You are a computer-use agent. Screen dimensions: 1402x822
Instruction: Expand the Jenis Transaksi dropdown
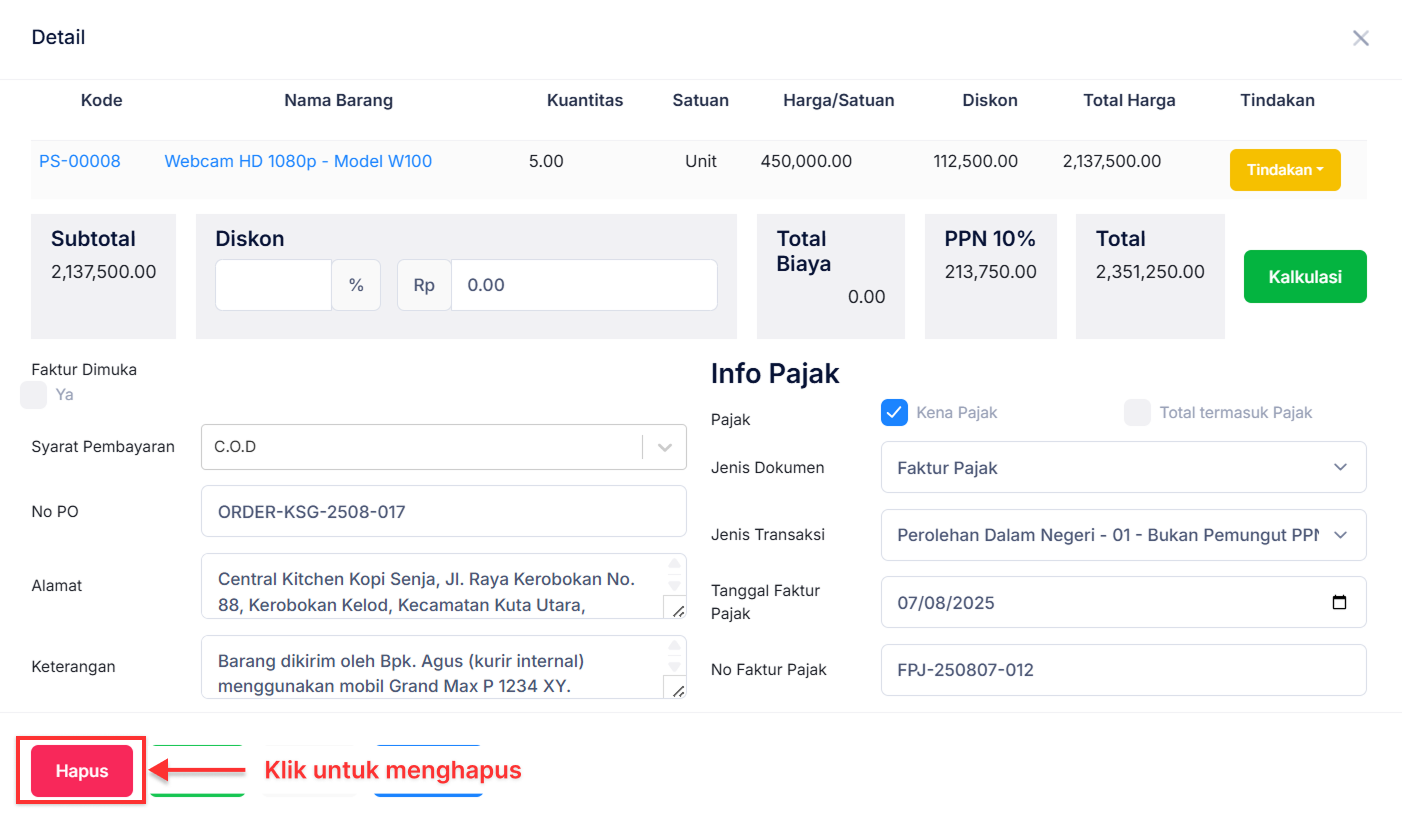pos(1340,535)
